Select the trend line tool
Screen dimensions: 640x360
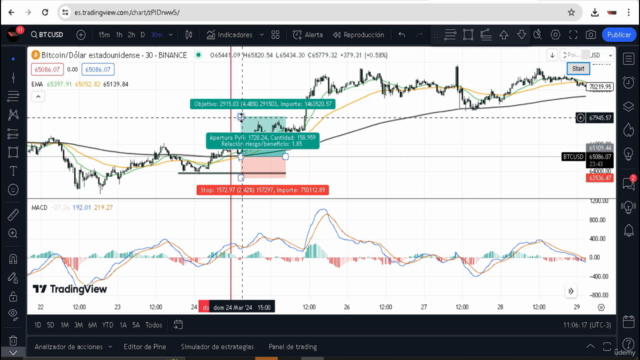(13, 78)
